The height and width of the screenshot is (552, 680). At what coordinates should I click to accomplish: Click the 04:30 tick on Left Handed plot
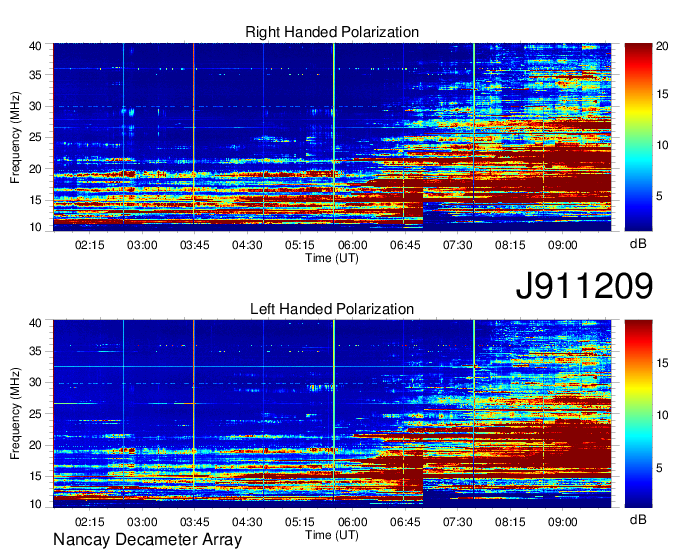(247, 522)
